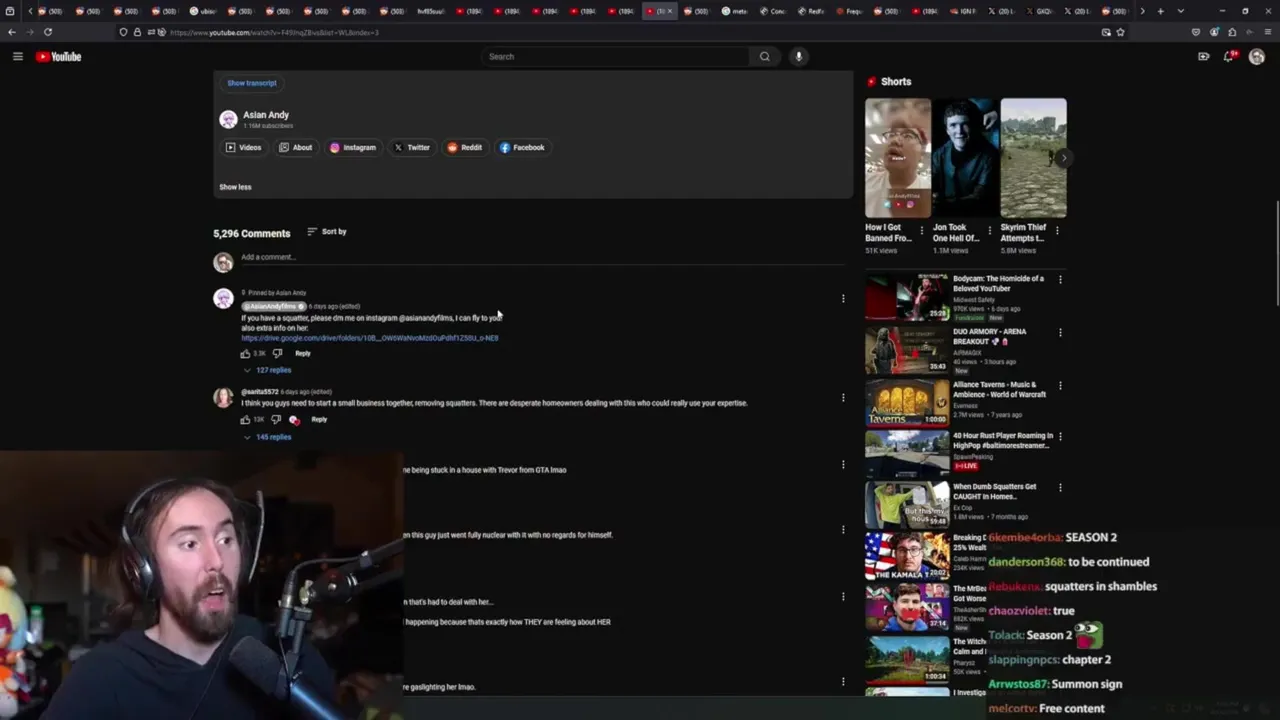Expand 145 replies on sarita5572 comment
This screenshot has width=1280, height=720.
pos(266,437)
